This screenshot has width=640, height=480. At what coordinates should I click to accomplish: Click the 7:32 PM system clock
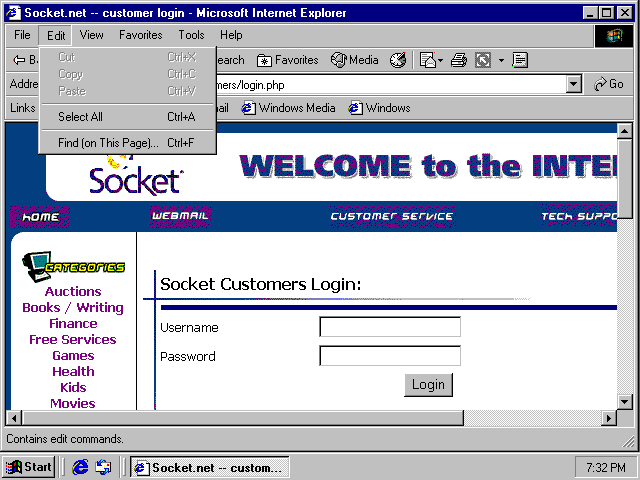(606, 467)
